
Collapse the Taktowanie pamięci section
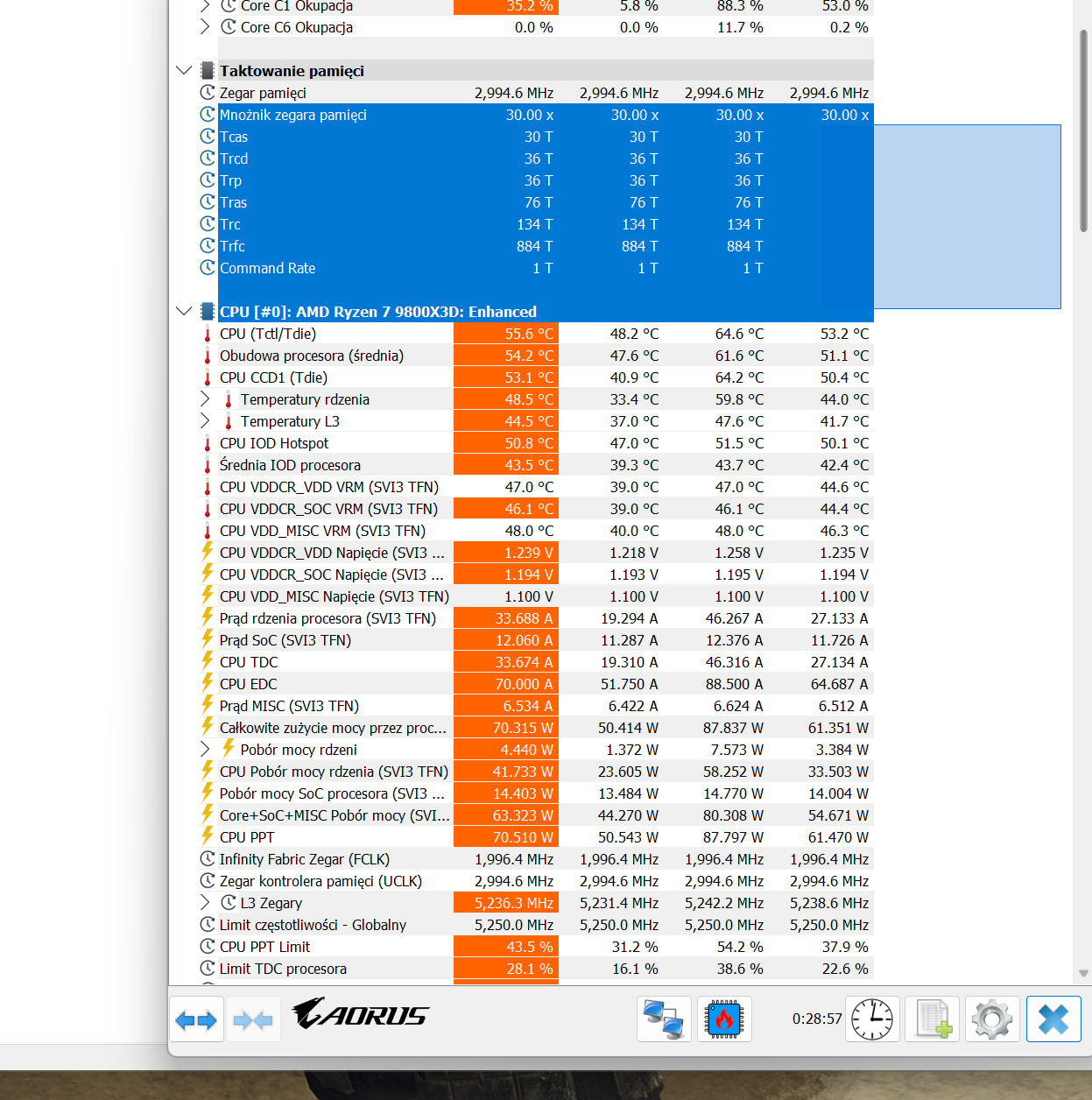pos(184,70)
